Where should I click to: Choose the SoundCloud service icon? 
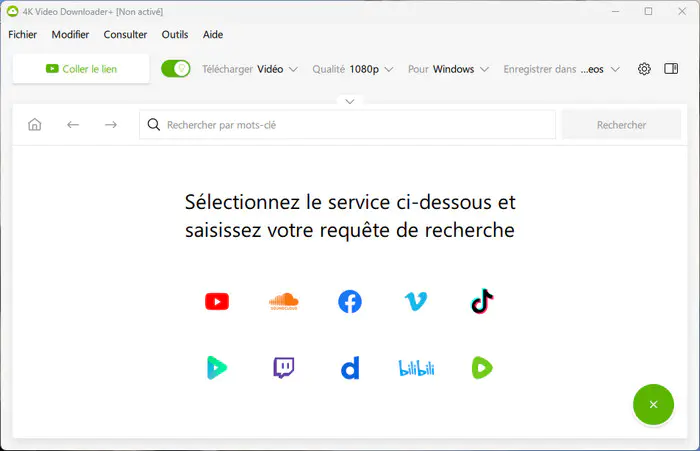coord(283,301)
